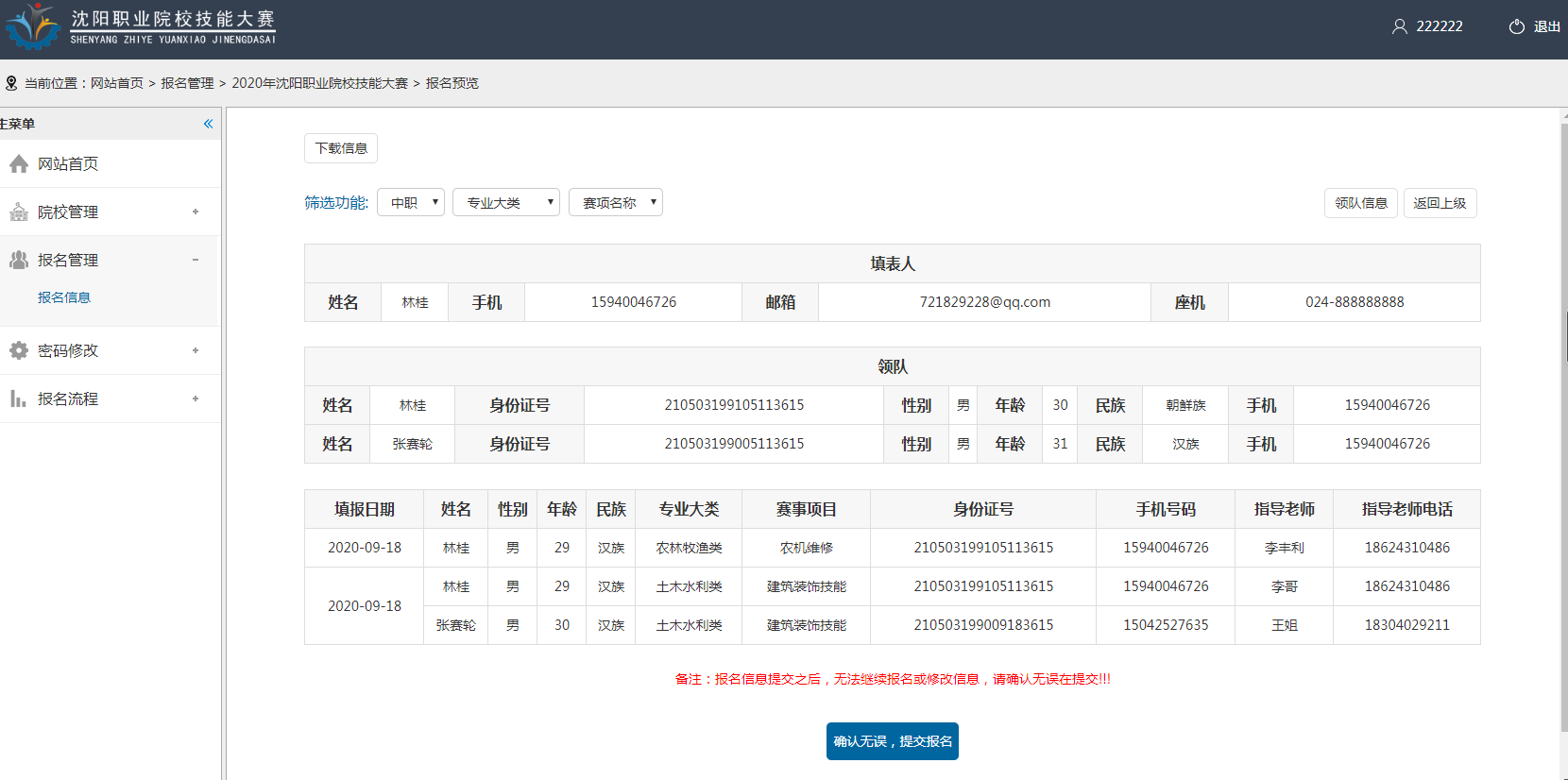
Task: Click the gear icon for 密码修改
Action: coord(19,351)
